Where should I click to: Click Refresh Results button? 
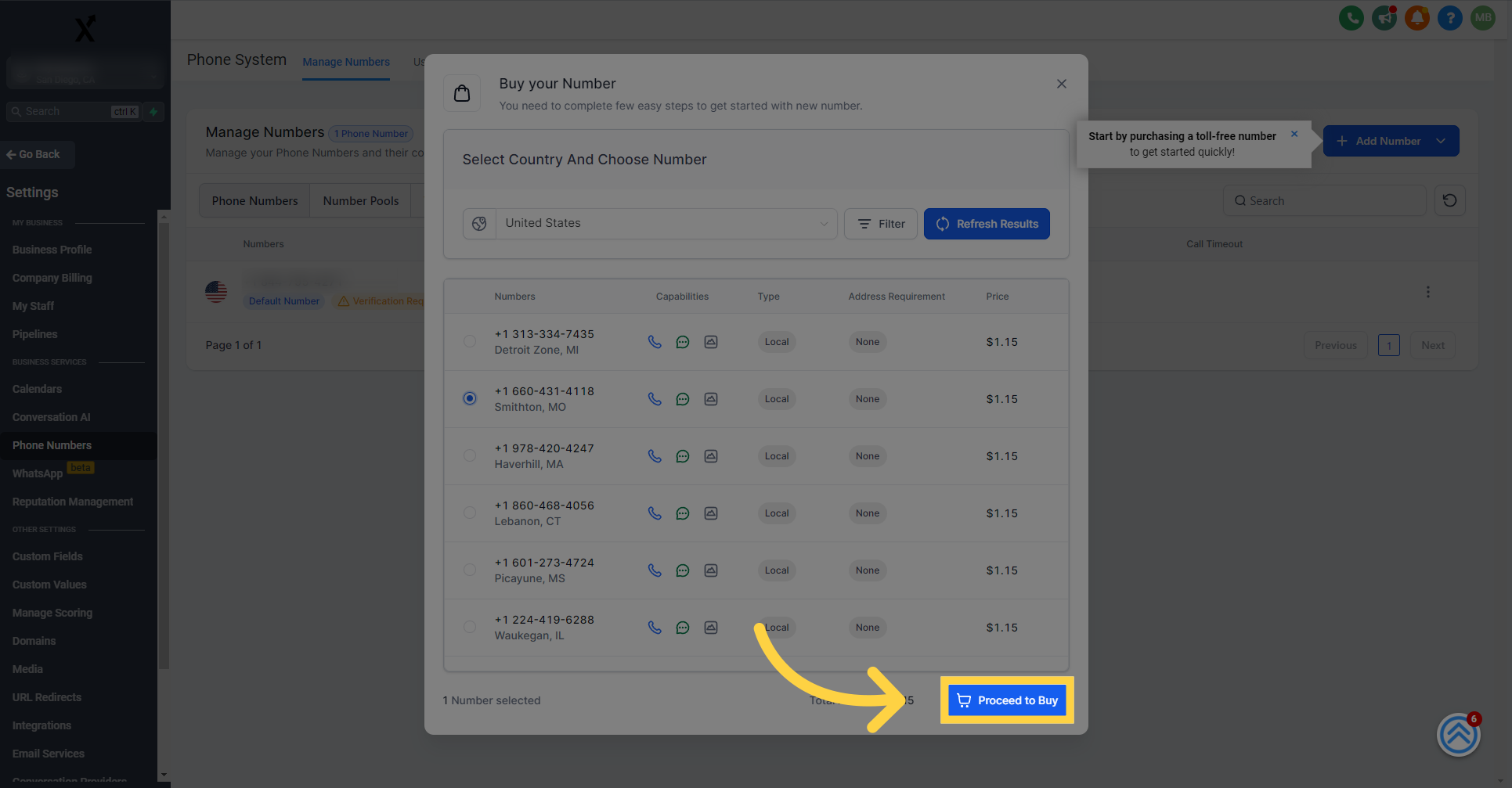[987, 224]
